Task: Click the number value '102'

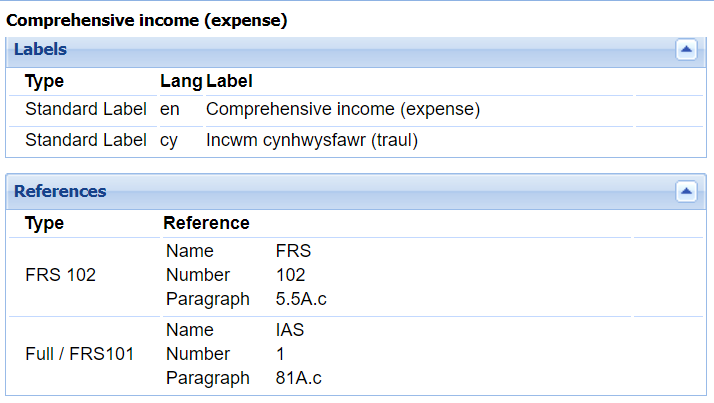Action: pyautogui.click(x=291, y=275)
